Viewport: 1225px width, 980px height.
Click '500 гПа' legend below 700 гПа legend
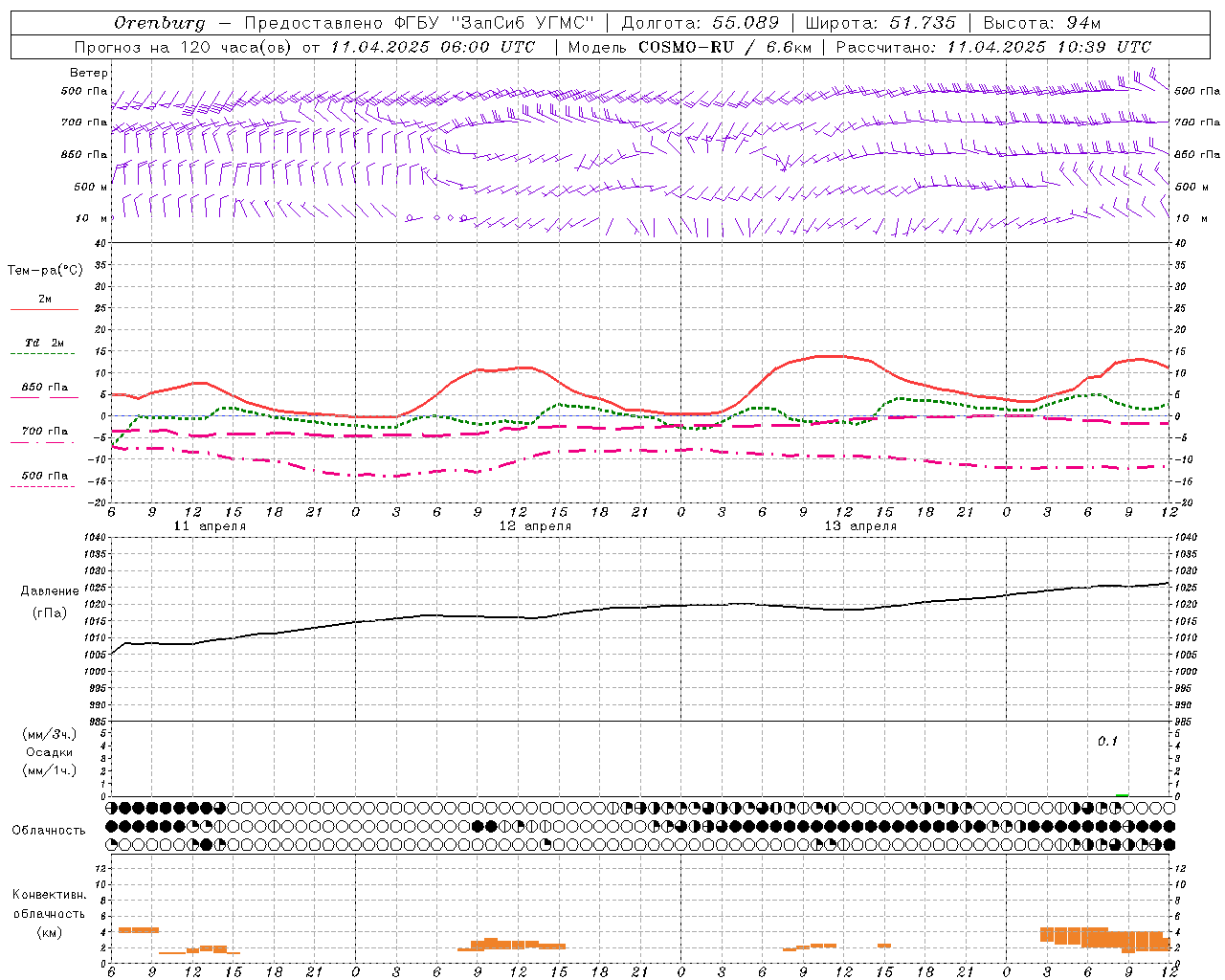[x=45, y=476]
